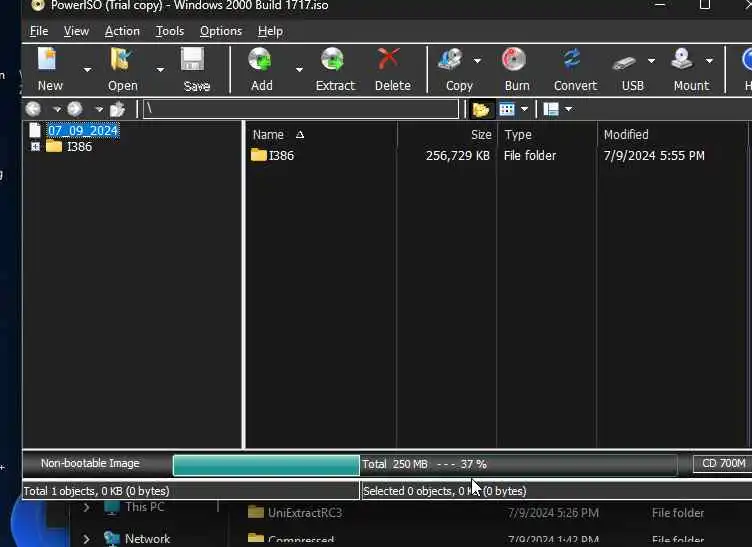Expand Network in Explorer window
752x547 pixels.
[x=86, y=538]
